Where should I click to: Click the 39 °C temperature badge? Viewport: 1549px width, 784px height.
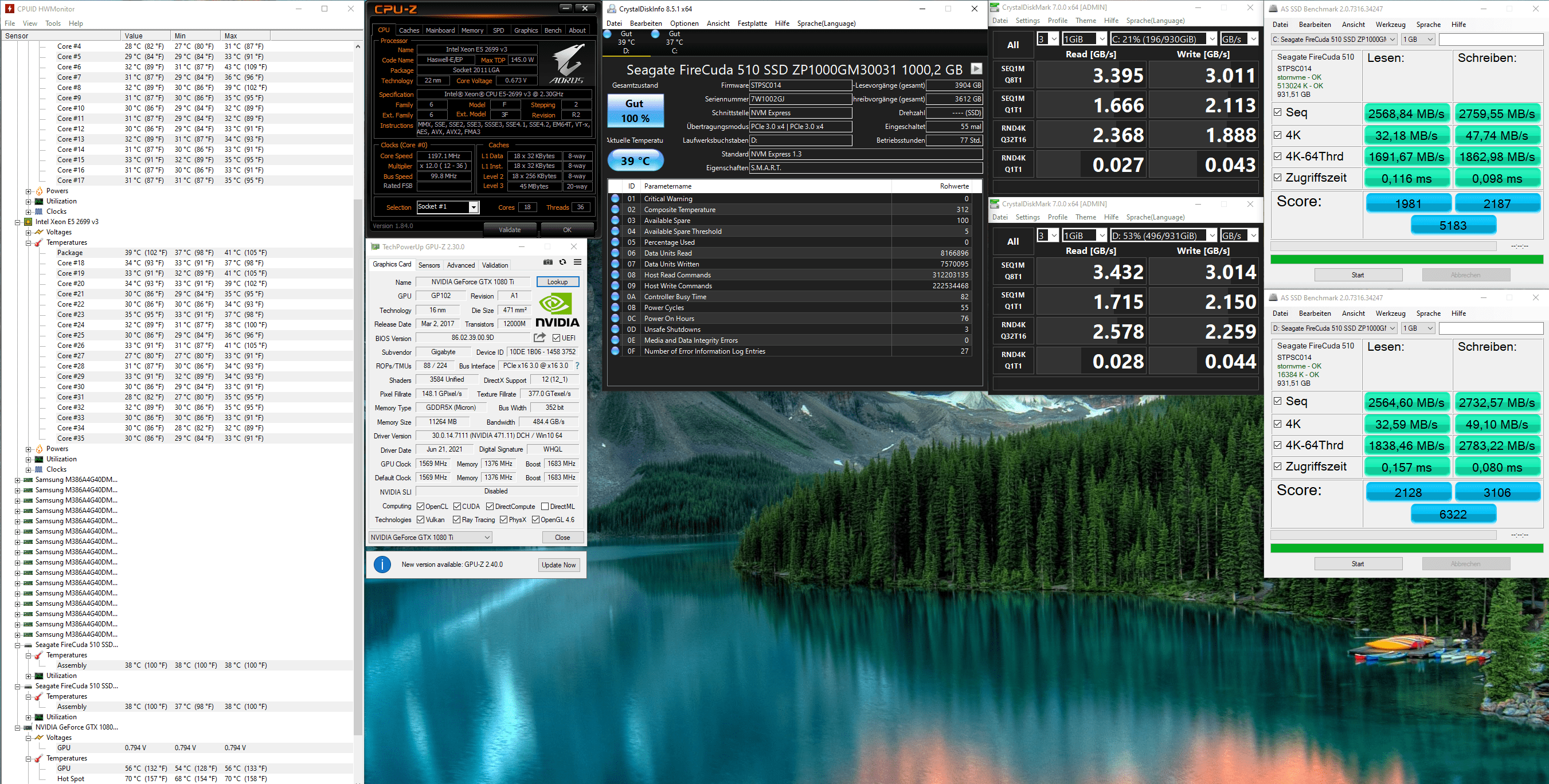(636, 160)
